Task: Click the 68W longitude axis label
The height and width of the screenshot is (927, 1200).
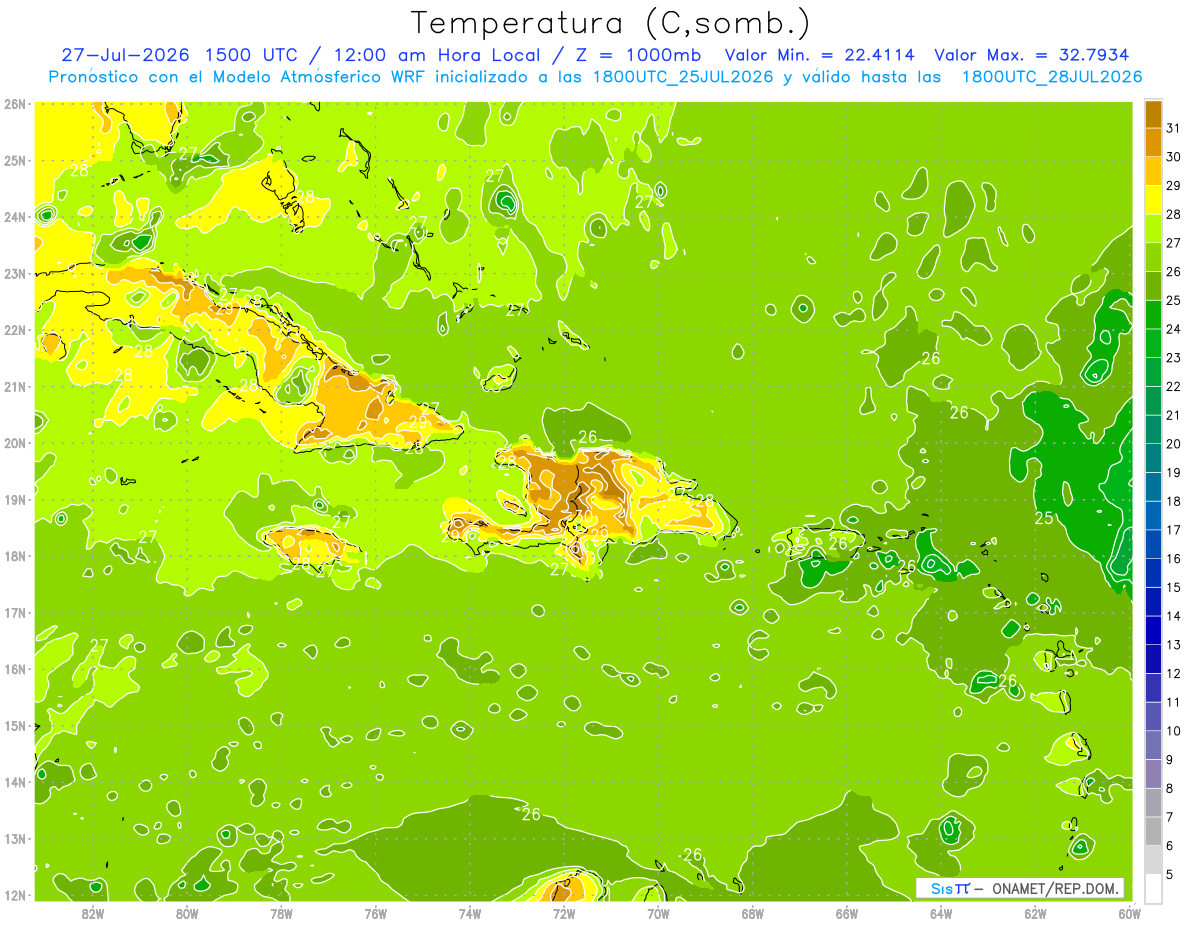Action: pos(753,913)
